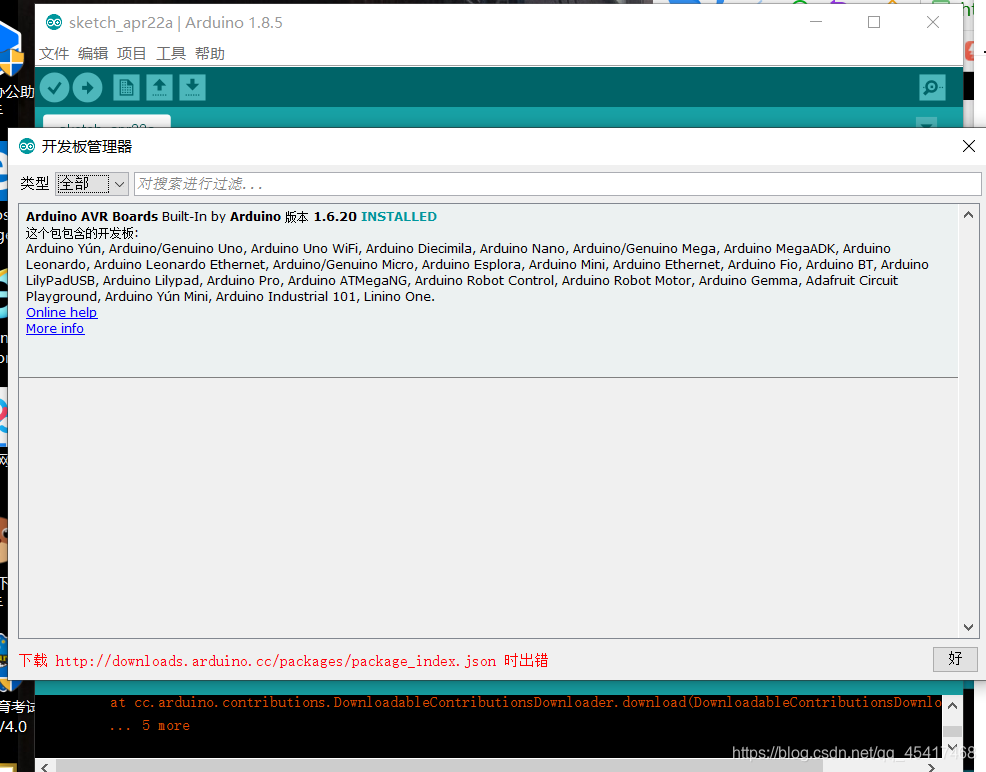The height and width of the screenshot is (772, 986).
Task: Click the Upload arrow icon
Action: pos(88,88)
